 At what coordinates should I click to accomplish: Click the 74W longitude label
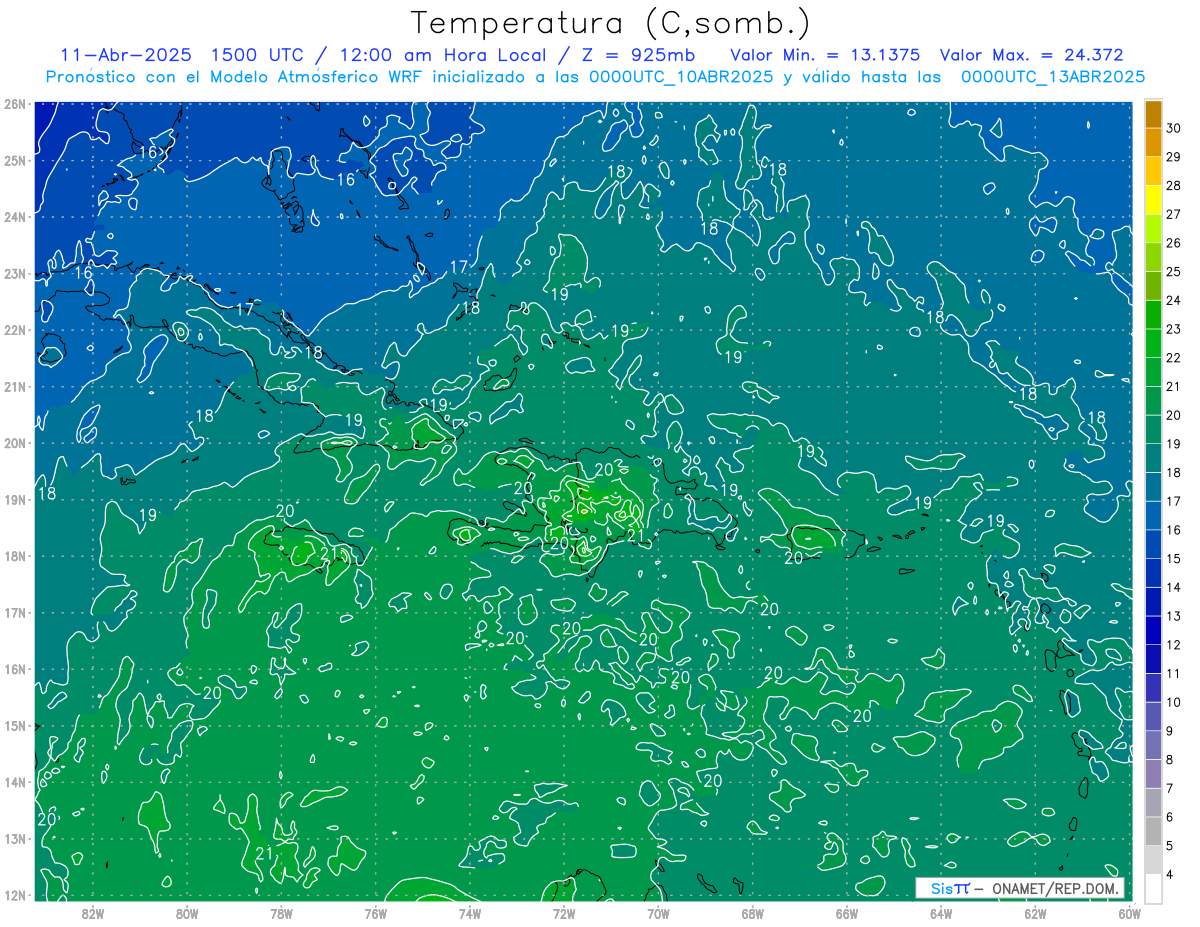pos(470,913)
